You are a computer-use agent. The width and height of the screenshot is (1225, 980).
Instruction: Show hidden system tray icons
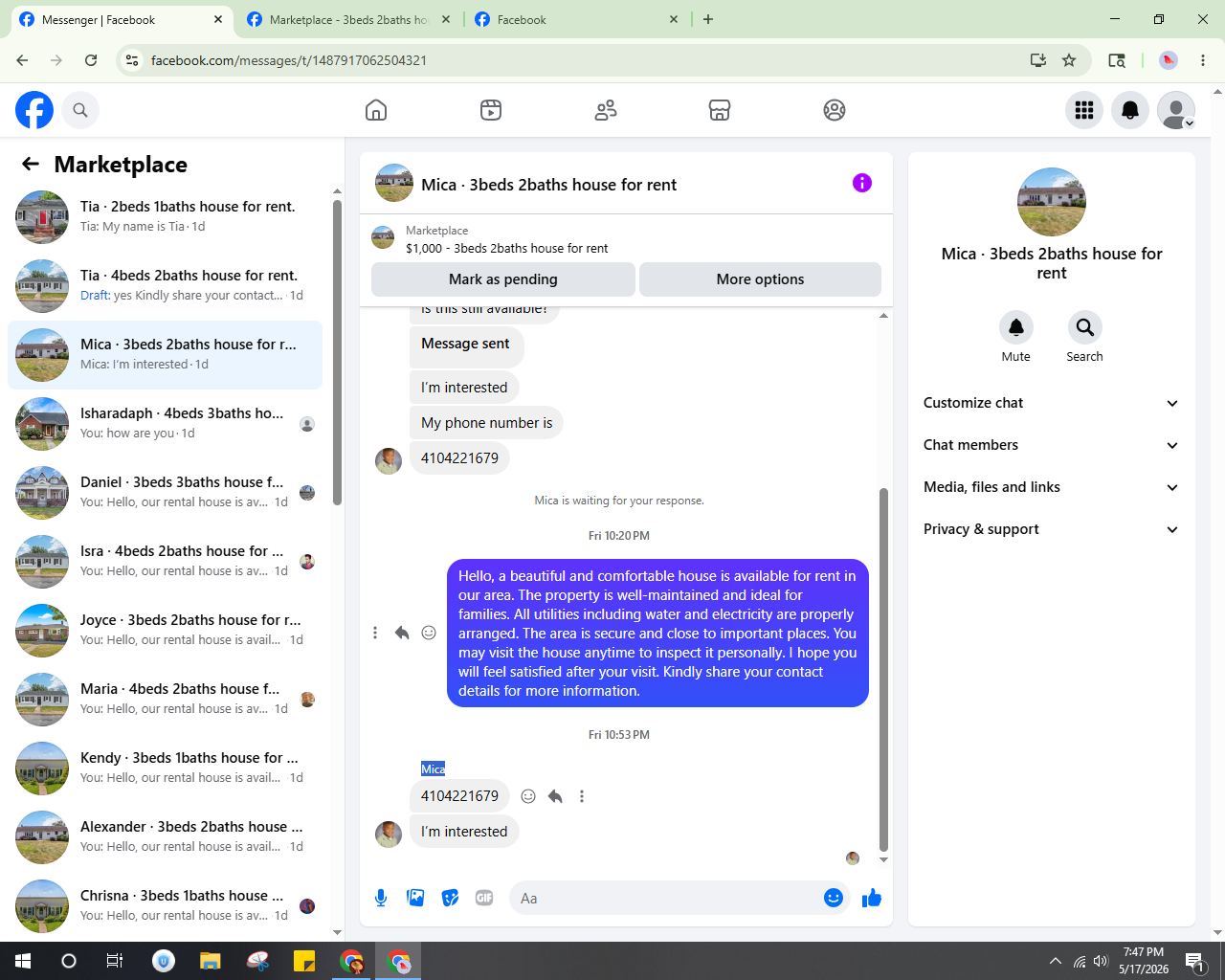point(1055,961)
